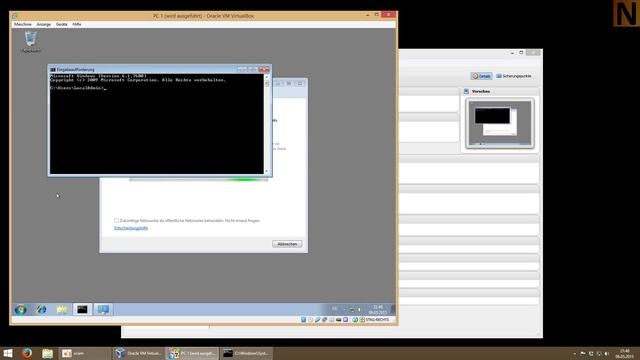Switch to PC 1 running VM taskbar item

[193, 353]
